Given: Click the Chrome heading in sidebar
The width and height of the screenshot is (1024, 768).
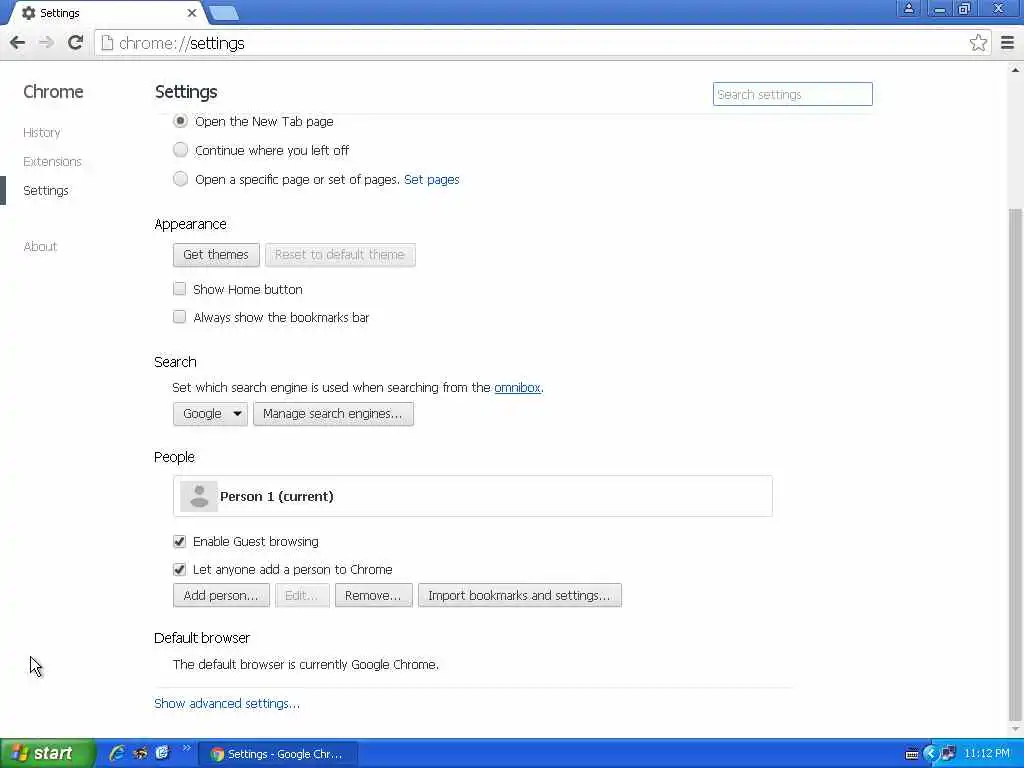Looking at the screenshot, I should [x=53, y=91].
